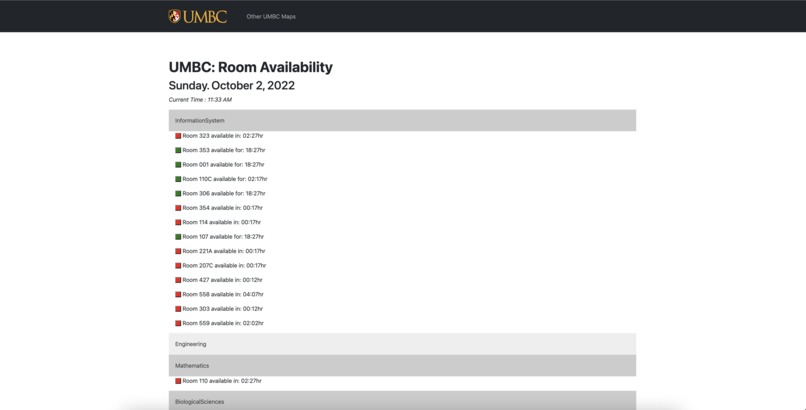Click the red status square for Room 559
The width and height of the screenshot is (806, 410).
click(178, 323)
